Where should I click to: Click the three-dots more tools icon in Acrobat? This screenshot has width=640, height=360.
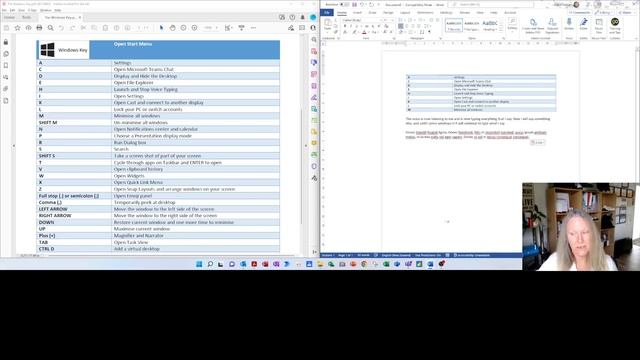click(253, 28)
